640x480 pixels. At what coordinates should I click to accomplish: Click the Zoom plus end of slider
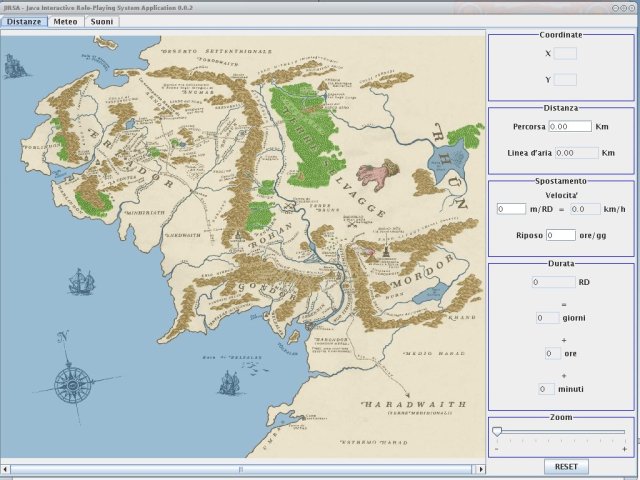click(x=624, y=449)
